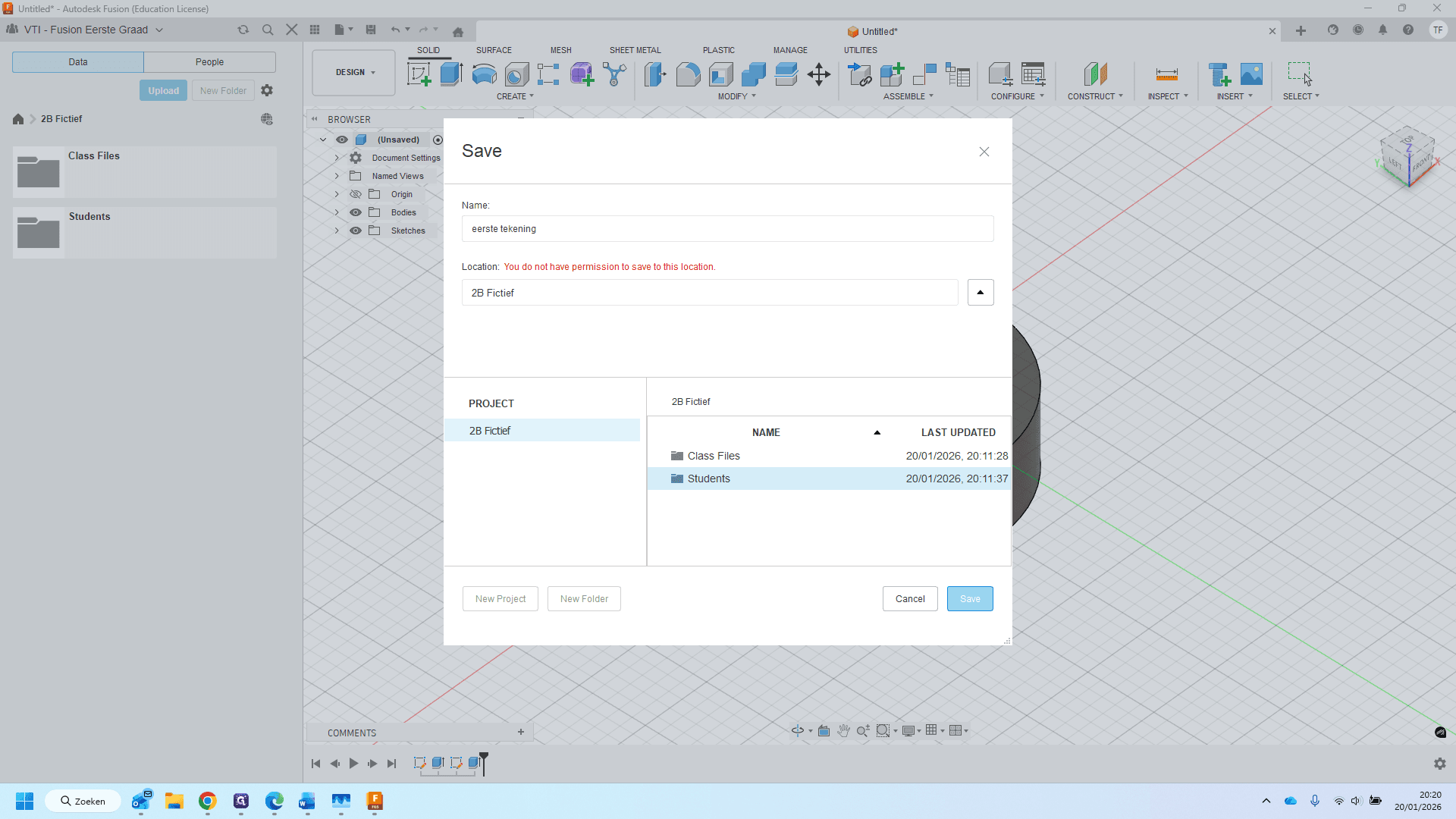Click the Extrude tool icon
This screenshot has width=1456, height=819.
(451, 74)
